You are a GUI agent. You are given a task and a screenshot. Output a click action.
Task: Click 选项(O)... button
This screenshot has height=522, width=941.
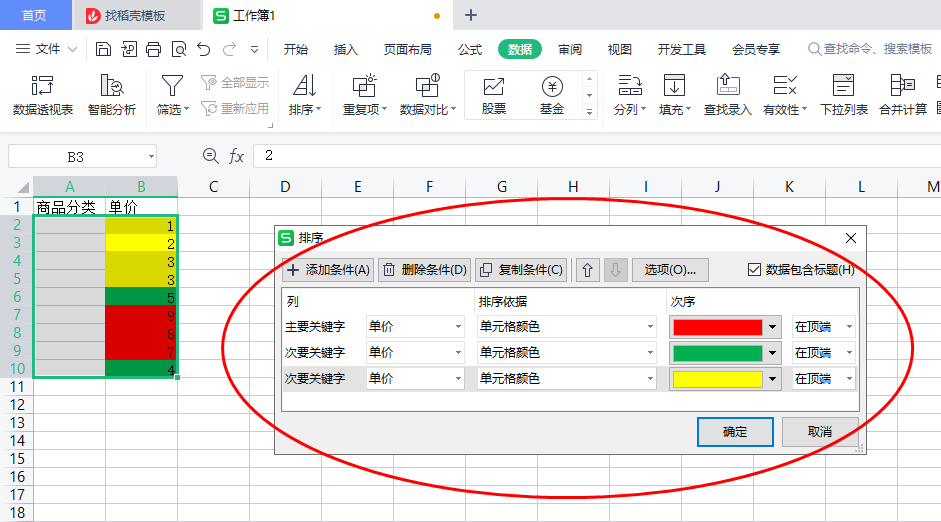[670, 270]
